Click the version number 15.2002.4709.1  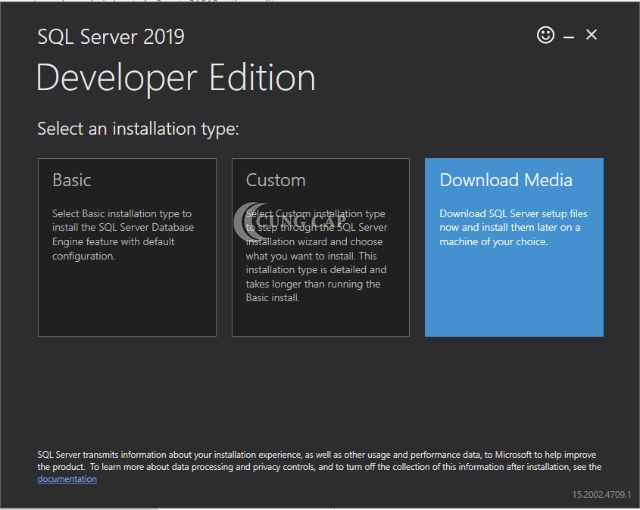[601, 494]
